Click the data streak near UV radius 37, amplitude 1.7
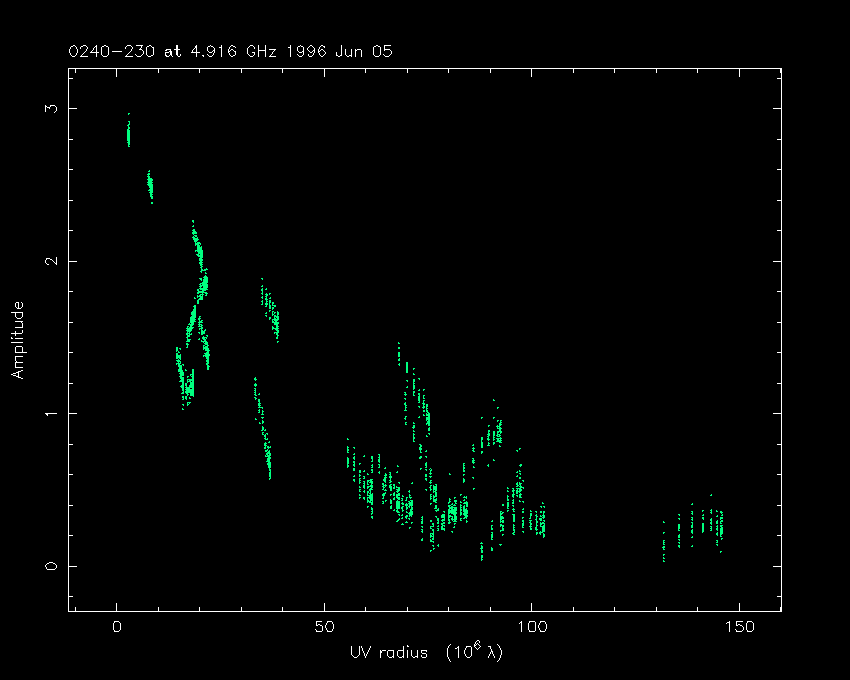 click(x=270, y=312)
